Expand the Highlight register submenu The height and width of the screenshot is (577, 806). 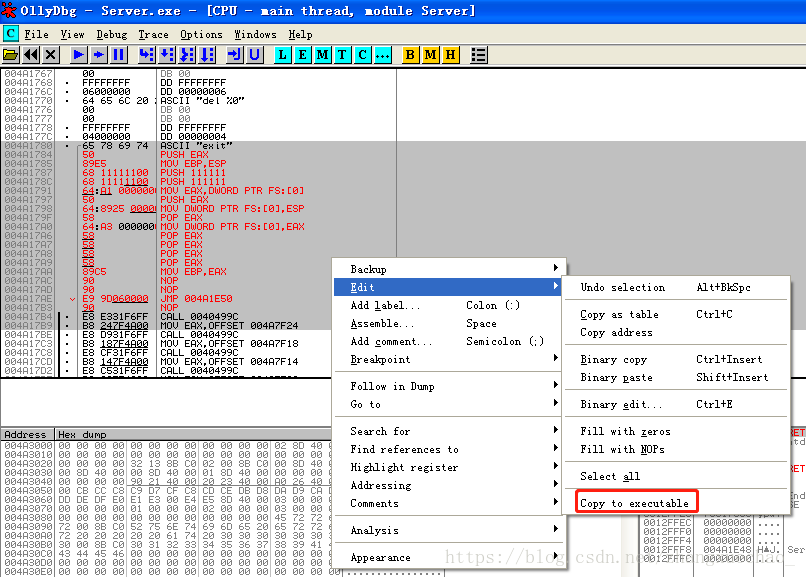(449, 467)
